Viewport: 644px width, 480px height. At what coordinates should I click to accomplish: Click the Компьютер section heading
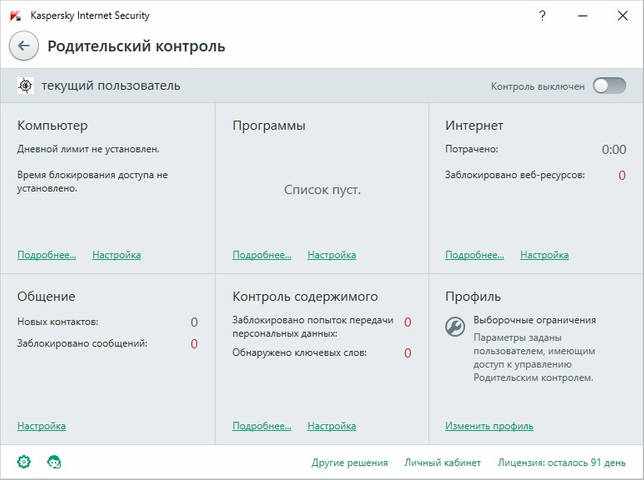click(53, 125)
